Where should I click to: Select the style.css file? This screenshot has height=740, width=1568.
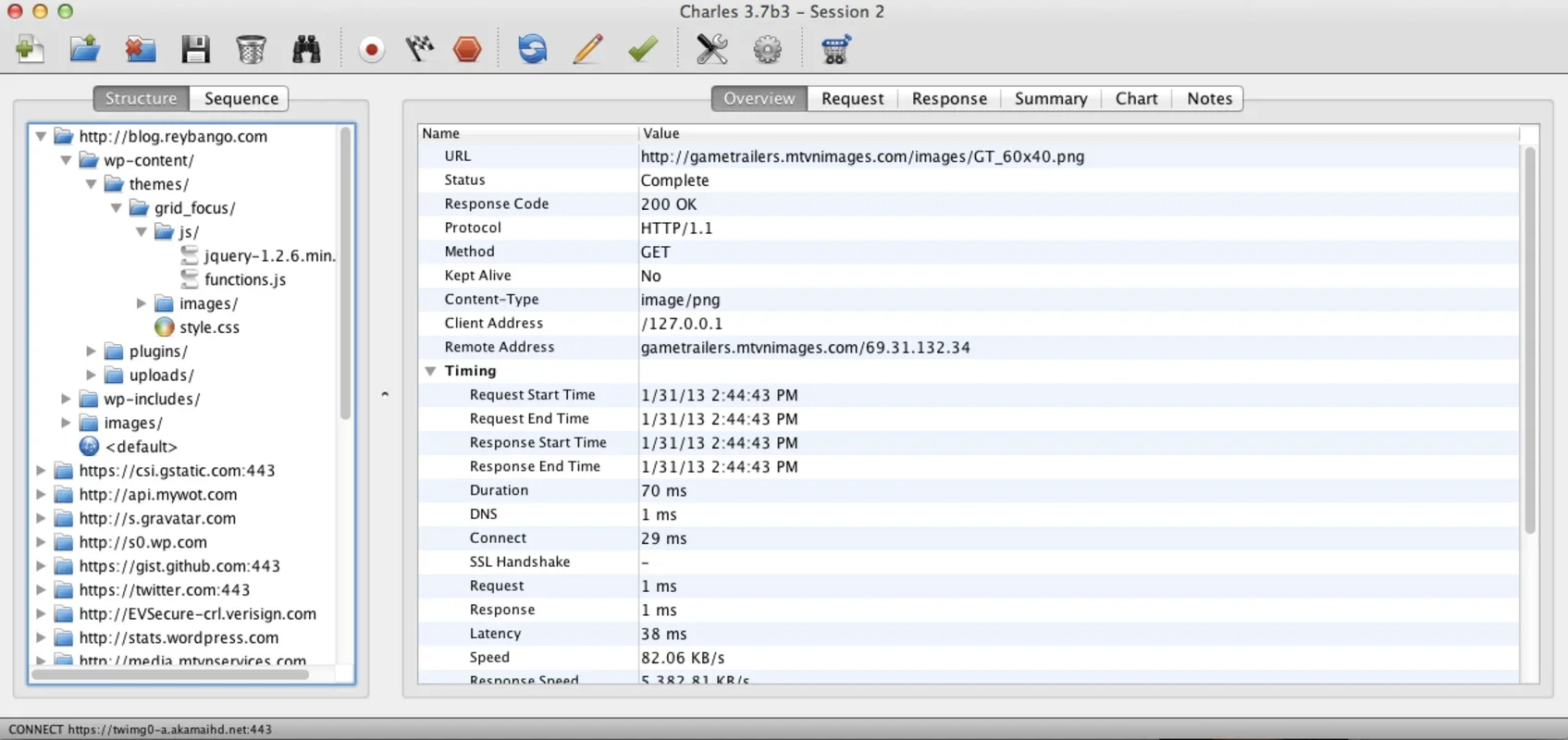(x=209, y=327)
